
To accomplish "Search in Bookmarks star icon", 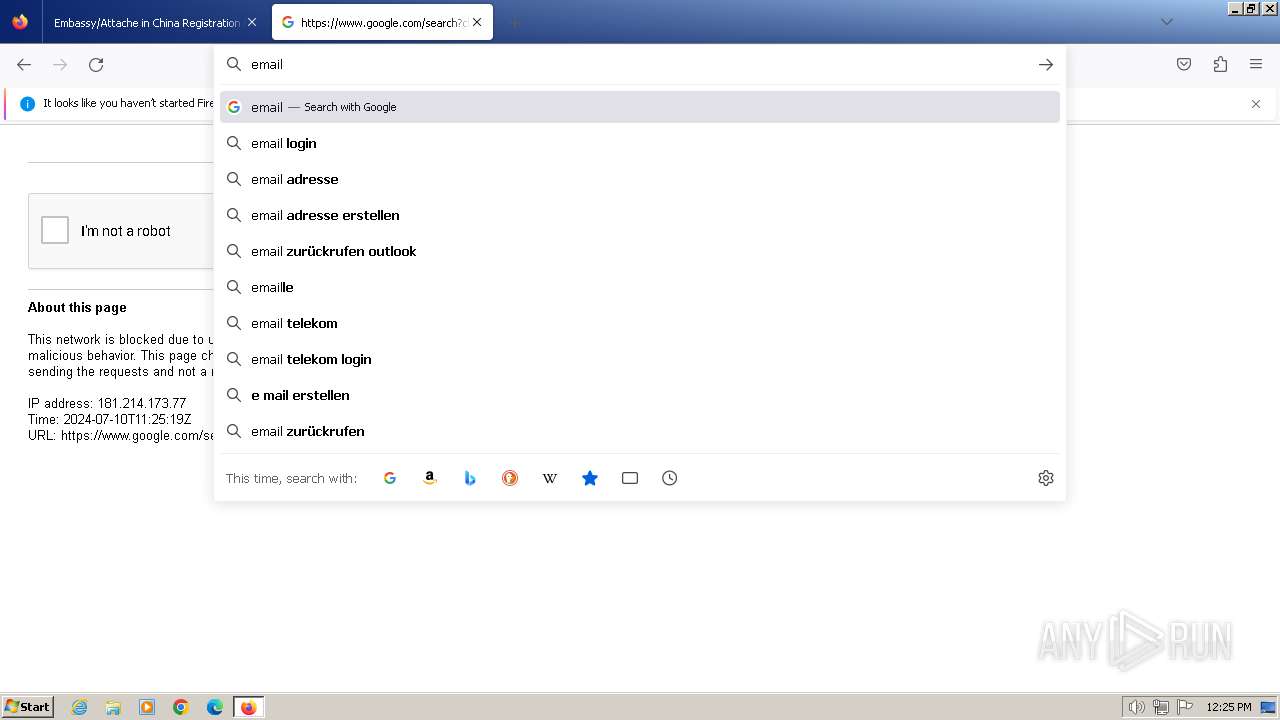I will pyautogui.click(x=590, y=478).
